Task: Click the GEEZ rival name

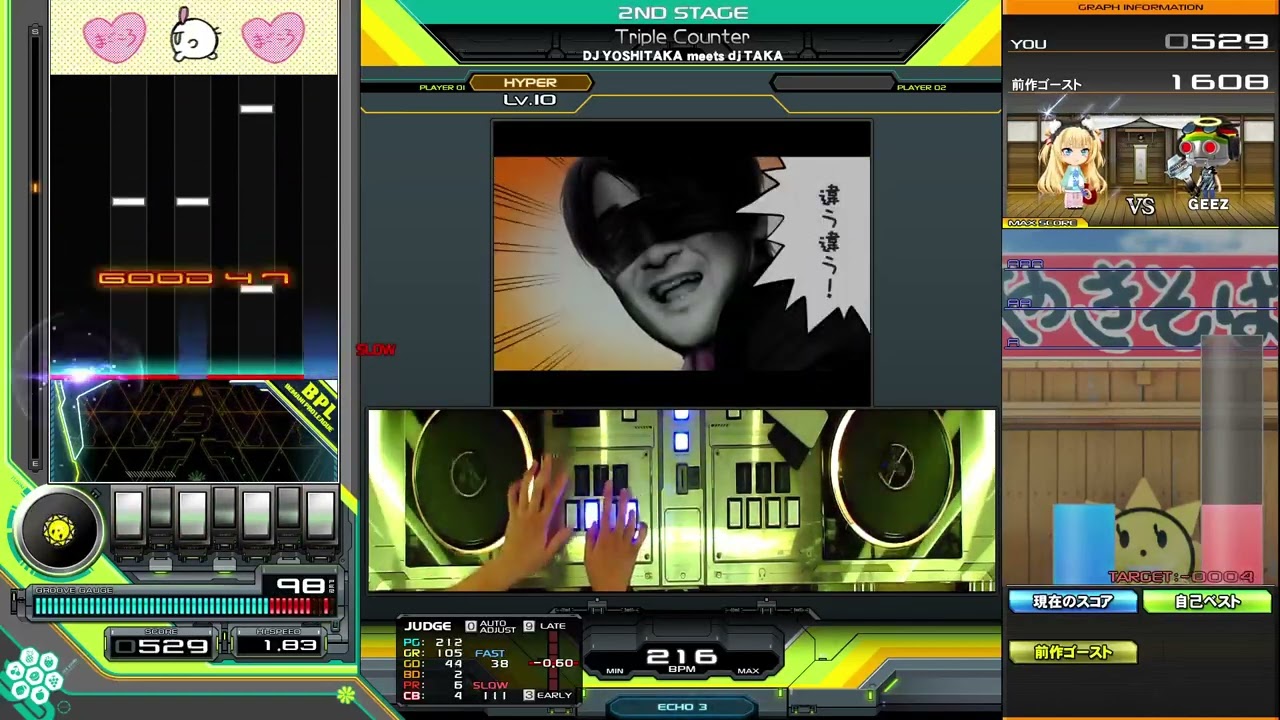Action: point(1208,204)
